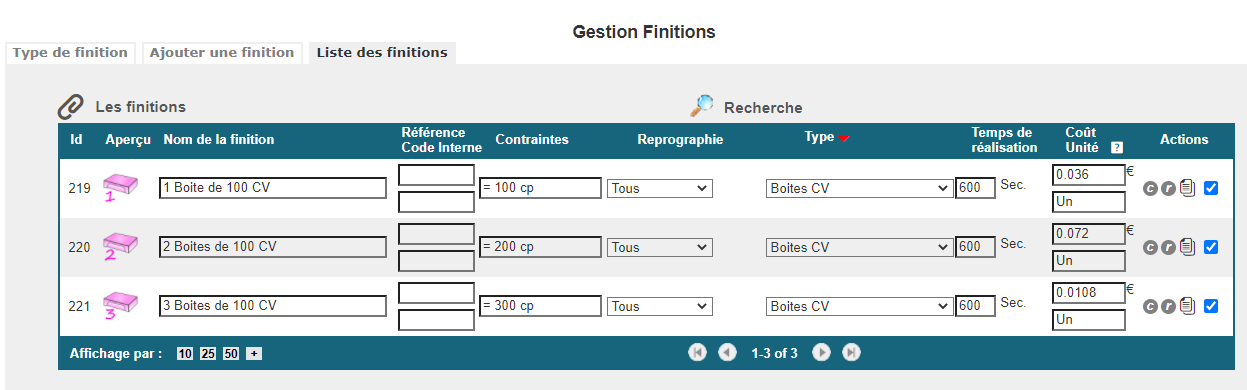Jump to the last page of results
This screenshot has height=390, width=1247.
click(851, 352)
